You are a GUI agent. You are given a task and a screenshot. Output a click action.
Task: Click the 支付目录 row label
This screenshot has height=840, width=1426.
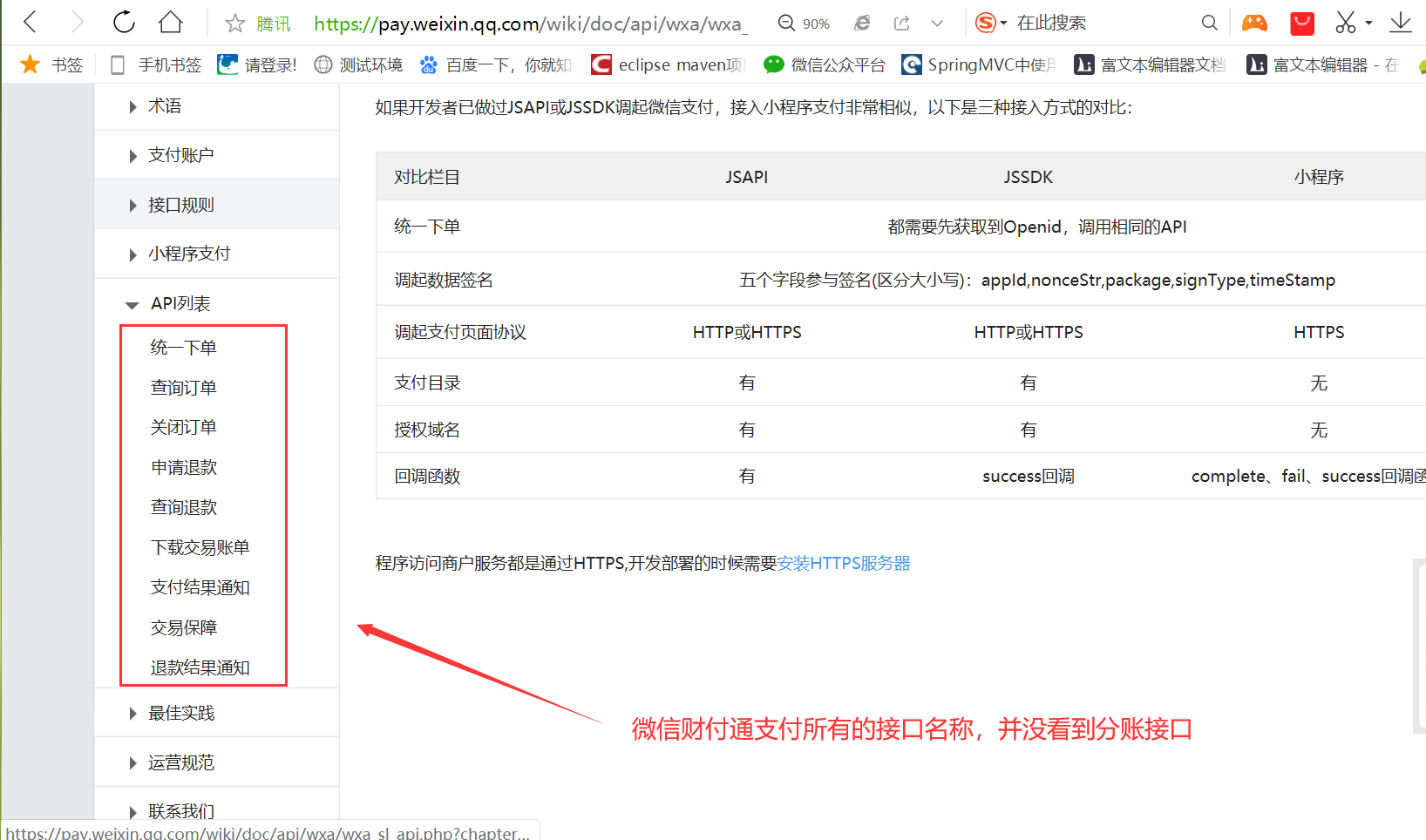[x=427, y=383]
